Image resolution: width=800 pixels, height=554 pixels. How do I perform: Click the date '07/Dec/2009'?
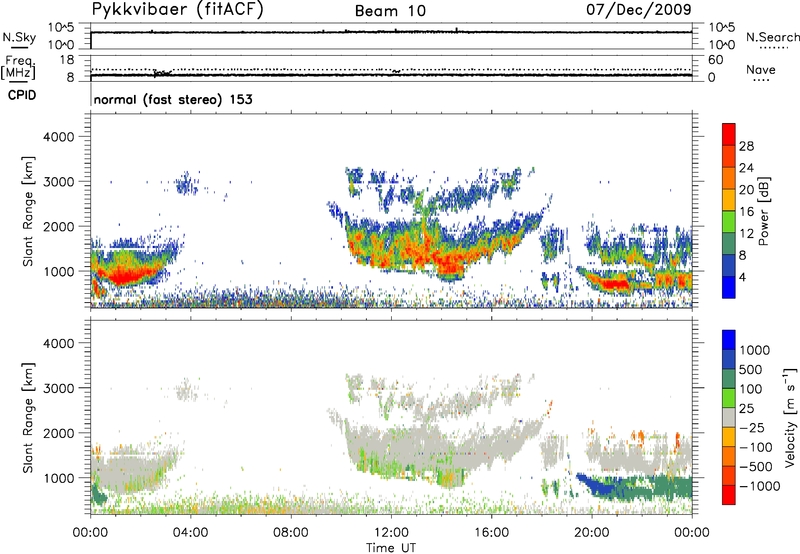click(x=639, y=9)
